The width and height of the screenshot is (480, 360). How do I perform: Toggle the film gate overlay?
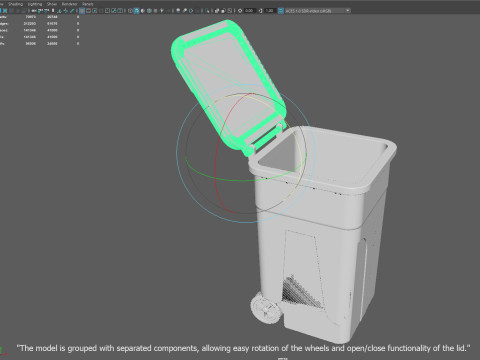pyautogui.click(x=88, y=11)
